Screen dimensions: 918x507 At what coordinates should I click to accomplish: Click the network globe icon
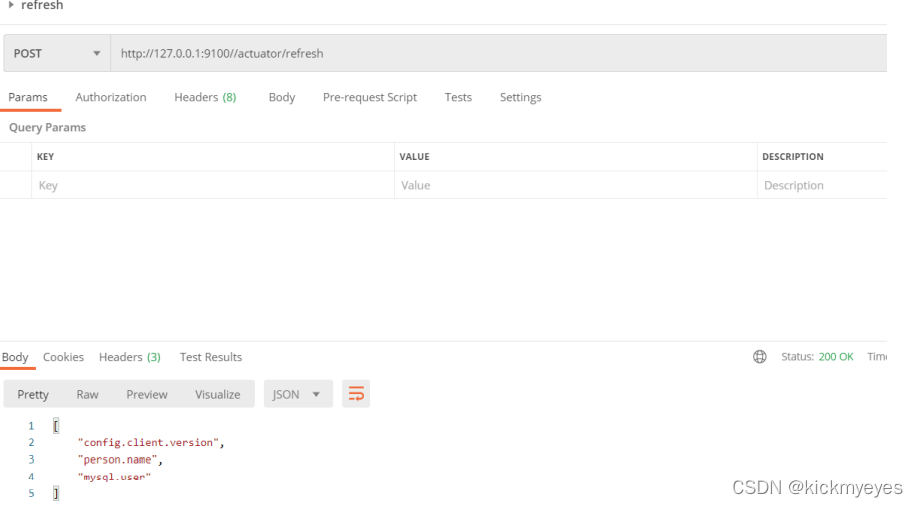(x=759, y=357)
